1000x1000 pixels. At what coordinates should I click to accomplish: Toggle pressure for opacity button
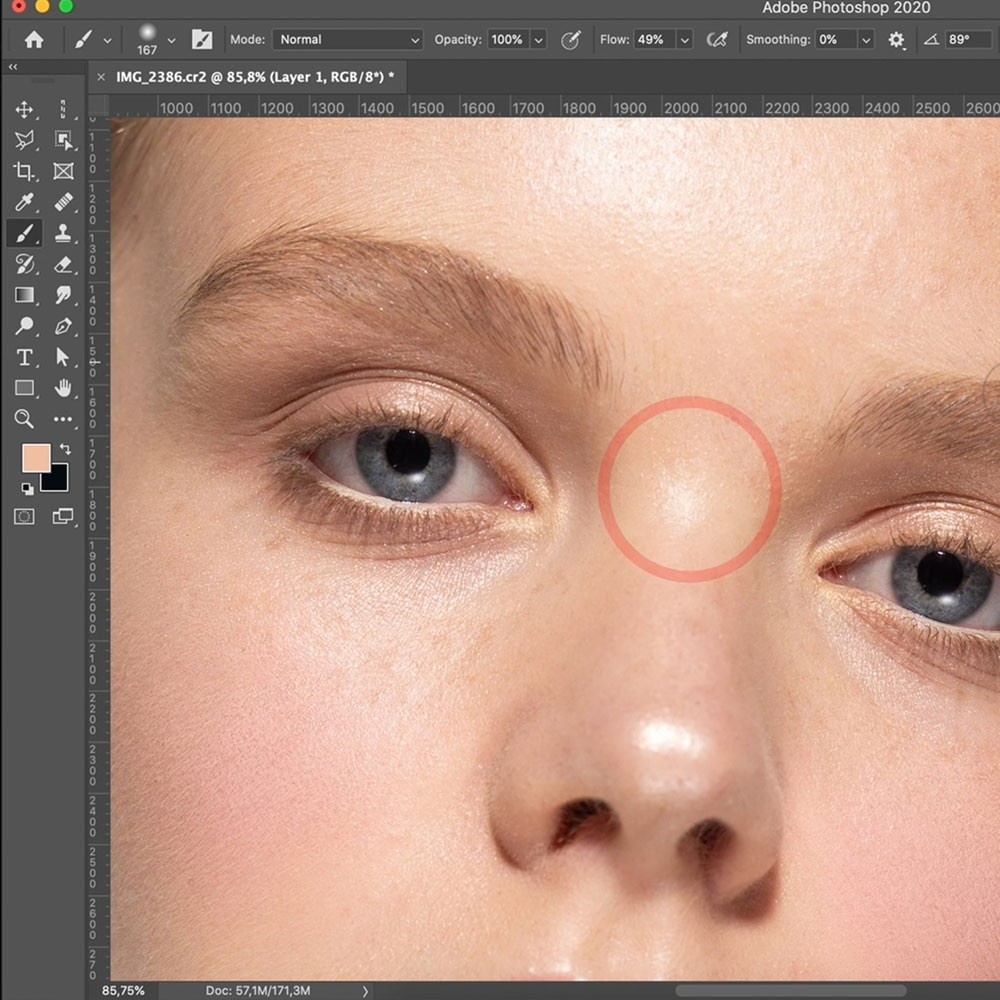tap(571, 40)
